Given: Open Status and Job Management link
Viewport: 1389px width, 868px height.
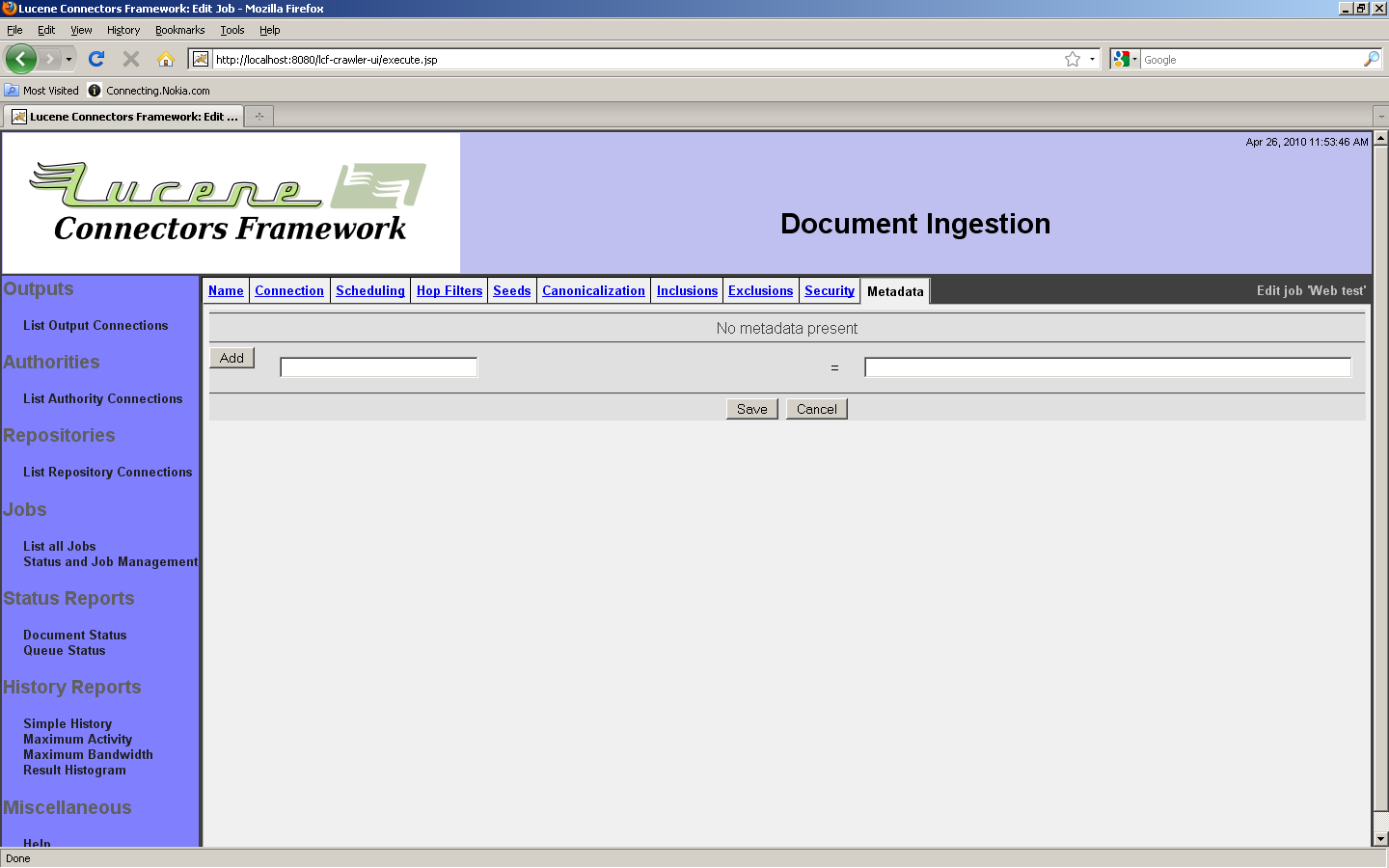Looking at the screenshot, I should pyautogui.click(x=111, y=561).
